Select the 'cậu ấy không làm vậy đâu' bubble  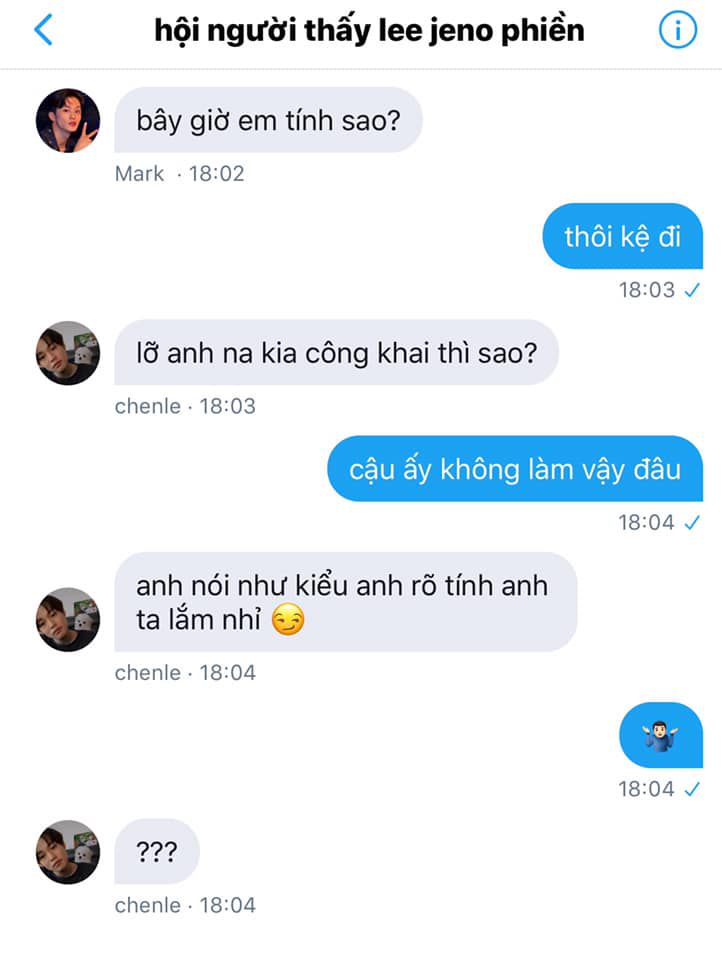click(515, 469)
